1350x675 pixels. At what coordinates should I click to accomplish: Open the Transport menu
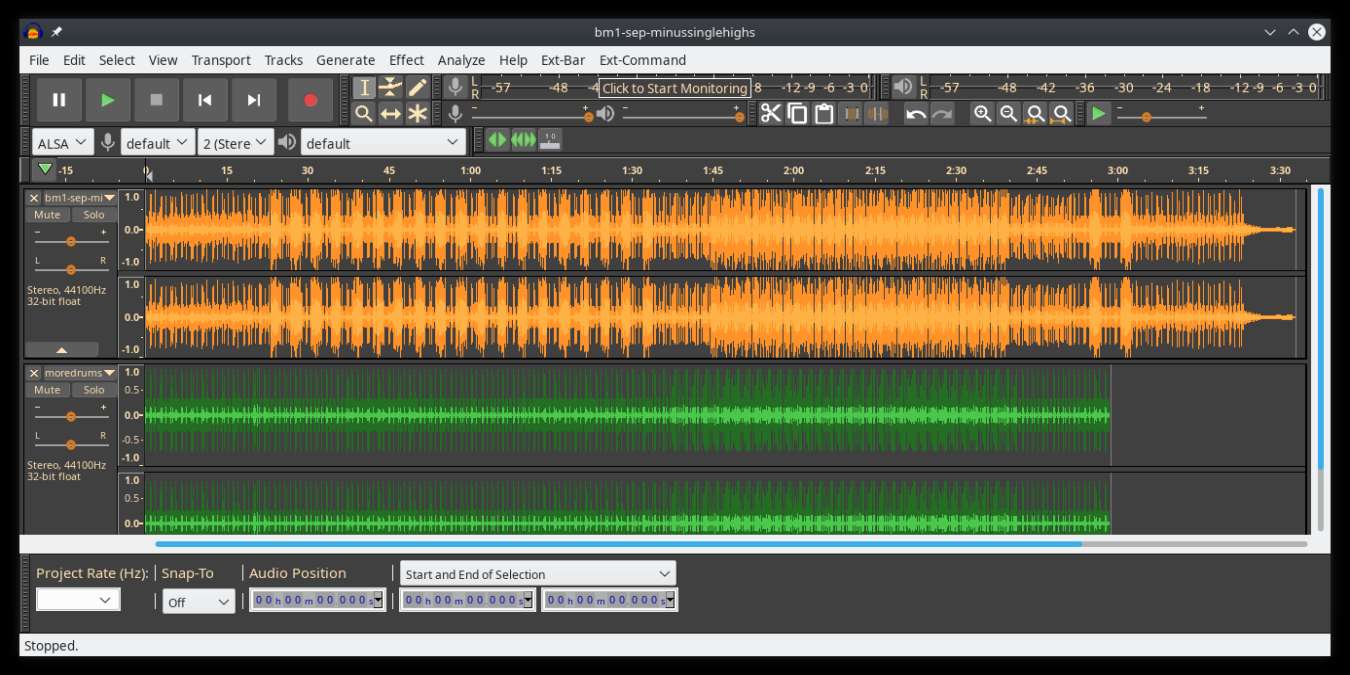tap(221, 60)
